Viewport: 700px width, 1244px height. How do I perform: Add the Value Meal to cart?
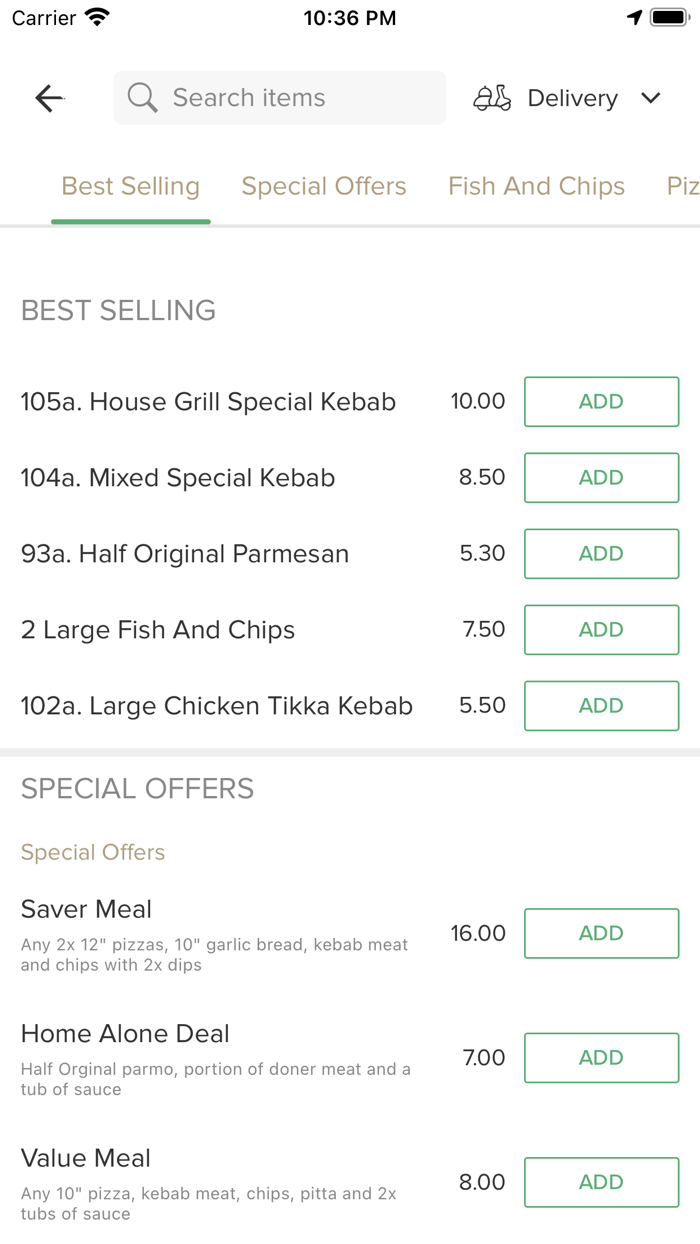coord(601,1182)
